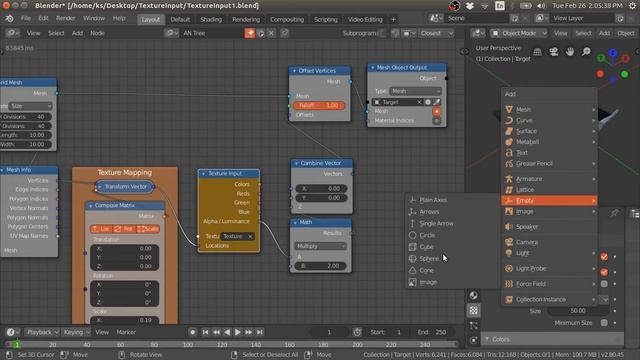Jump to the previous keyframe

click(216, 332)
